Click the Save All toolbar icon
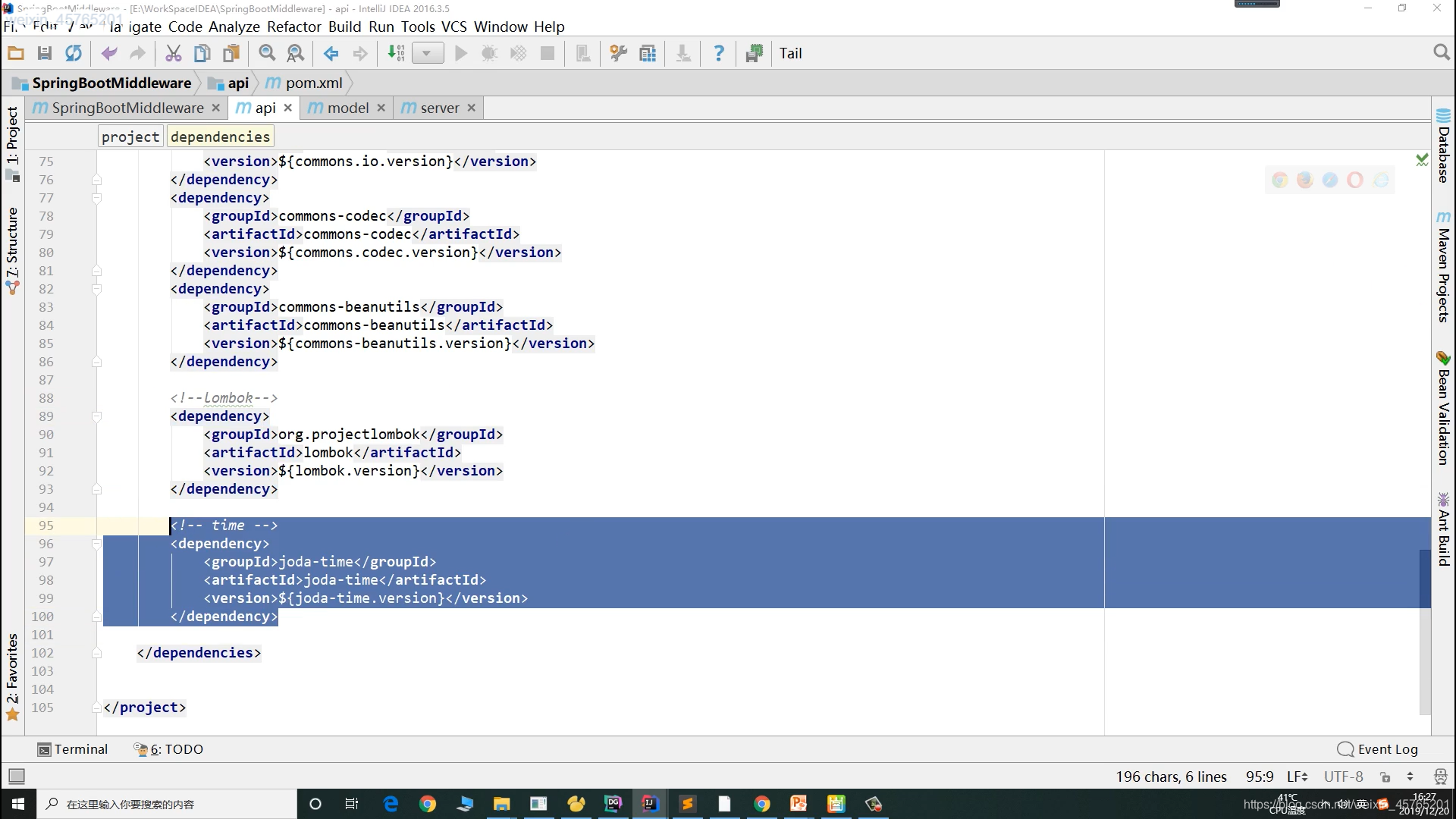Image resolution: width=1456 pixels, height=819 pixels. [45, 53]
